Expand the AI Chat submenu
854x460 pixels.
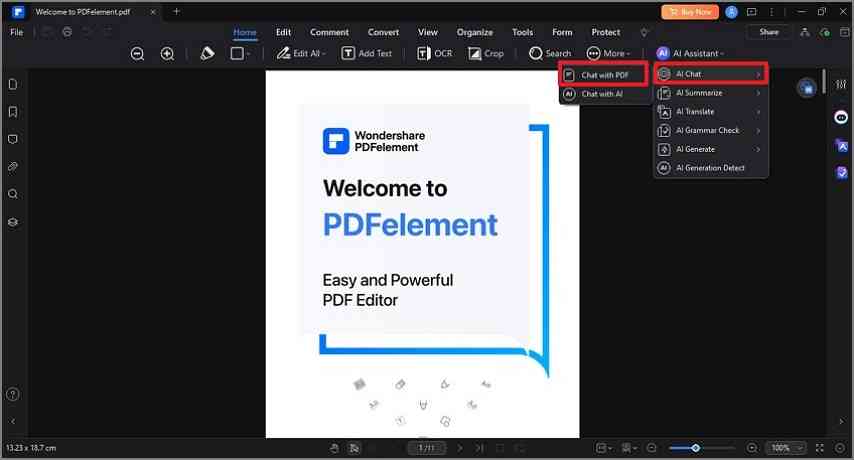(711, 74)
